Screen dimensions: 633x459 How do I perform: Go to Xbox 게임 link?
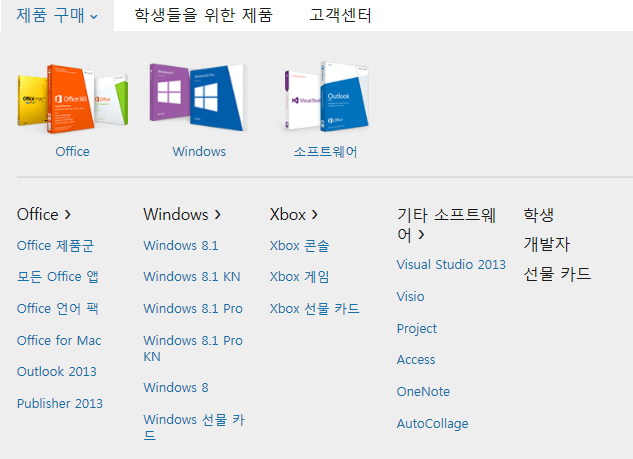click(x=300, y=277)
